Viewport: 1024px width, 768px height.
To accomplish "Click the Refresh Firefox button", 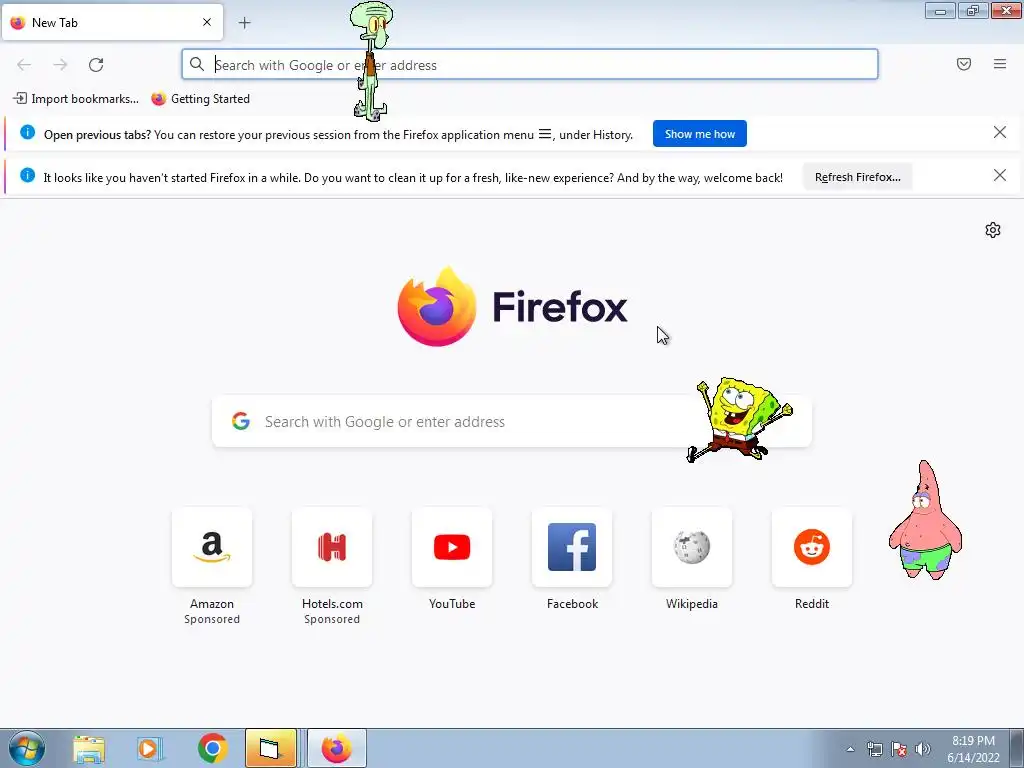I will (x=857, y=177).
